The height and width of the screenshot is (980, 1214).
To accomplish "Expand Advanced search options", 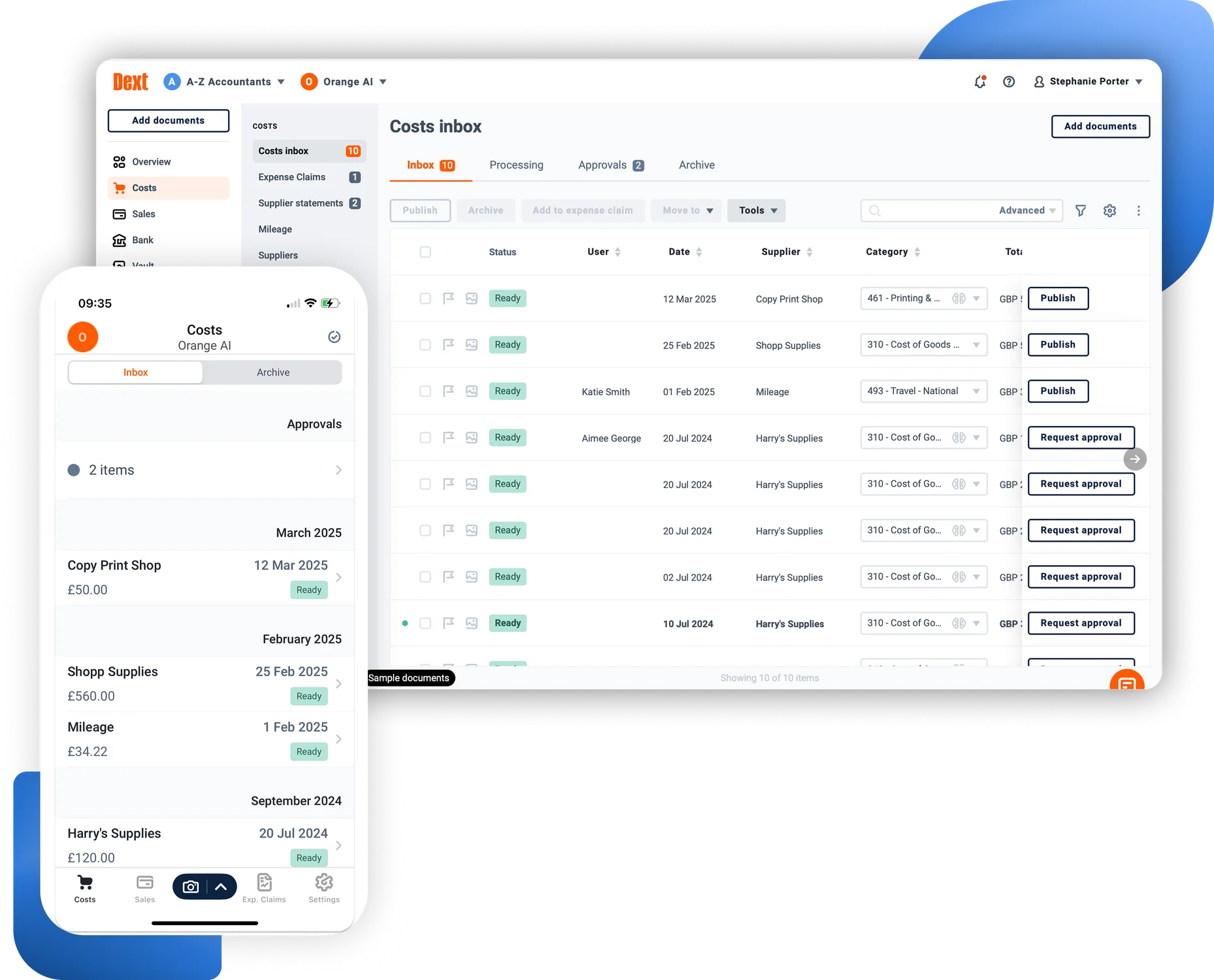I will (x=1027, y=210).
